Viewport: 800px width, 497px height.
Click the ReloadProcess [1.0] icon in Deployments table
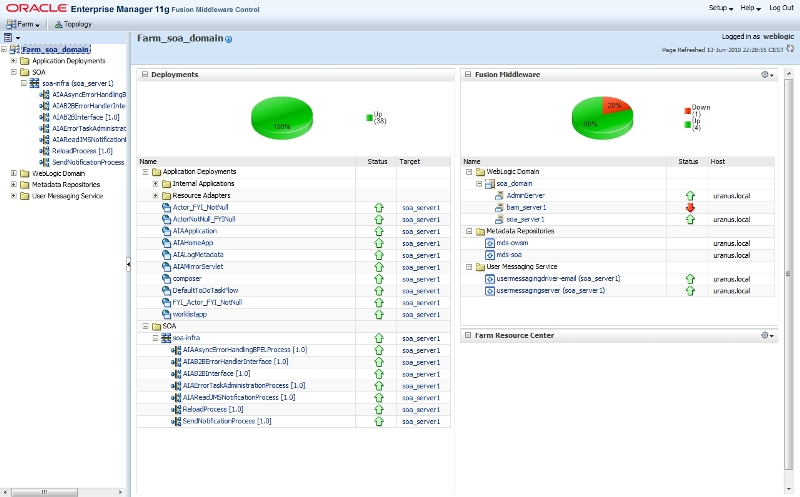176,409
